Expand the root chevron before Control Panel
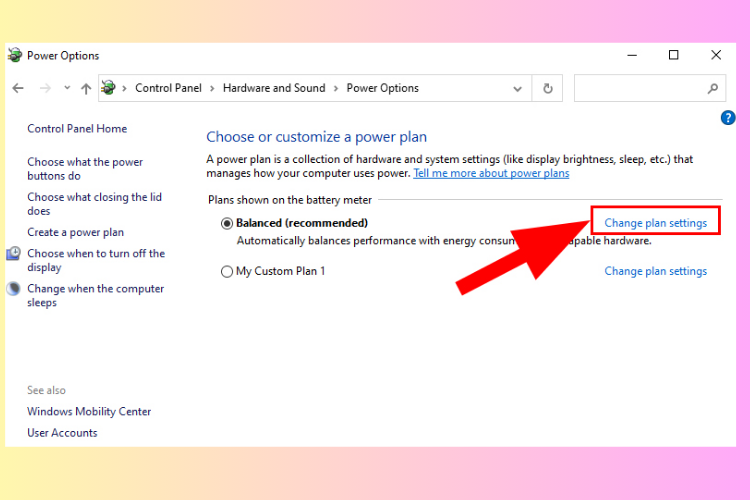The width and height of the screenshot is (750, 500). pyautogui.click(x=124, y=88)
